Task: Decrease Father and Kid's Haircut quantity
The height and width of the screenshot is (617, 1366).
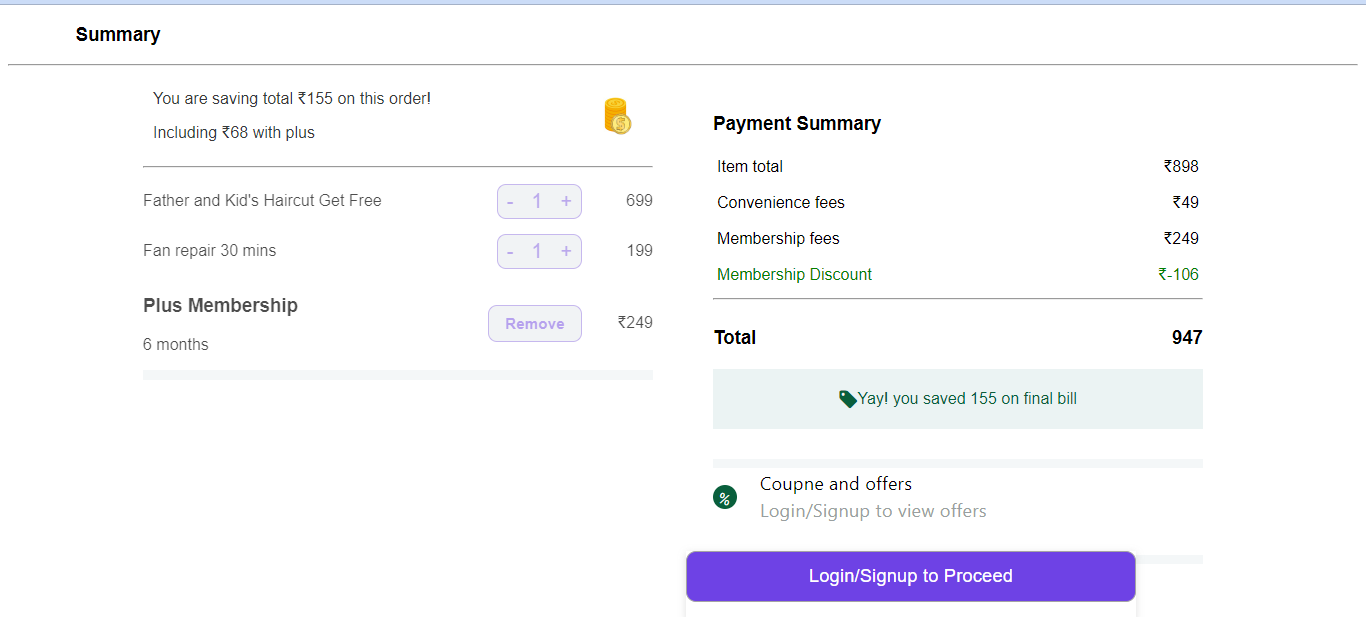Action: (510, 202)
